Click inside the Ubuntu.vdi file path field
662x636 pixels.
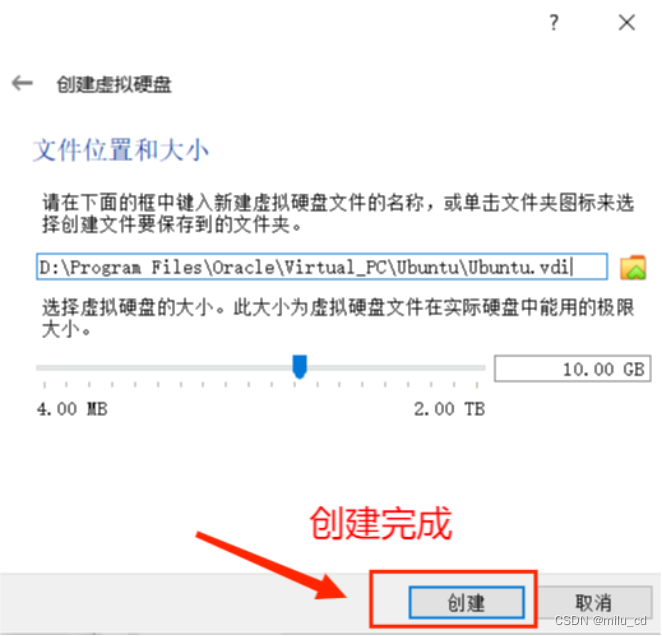pos(322,266)
